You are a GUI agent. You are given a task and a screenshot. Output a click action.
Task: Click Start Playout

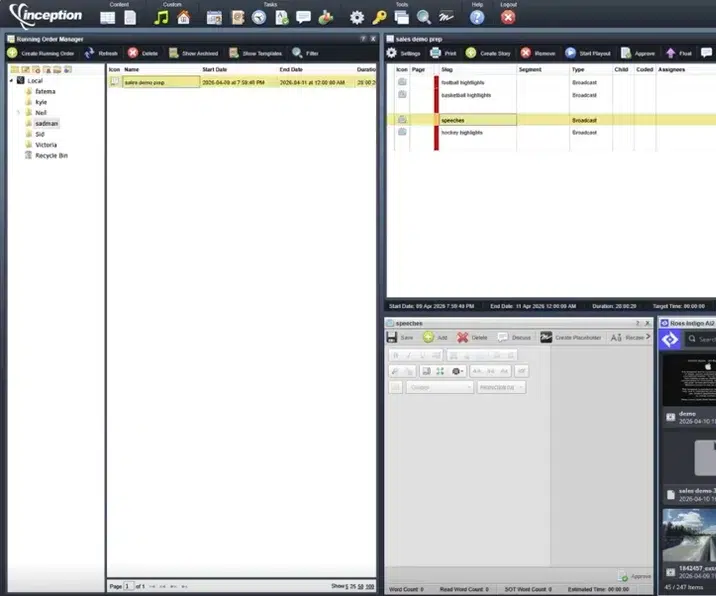[588, 53]
